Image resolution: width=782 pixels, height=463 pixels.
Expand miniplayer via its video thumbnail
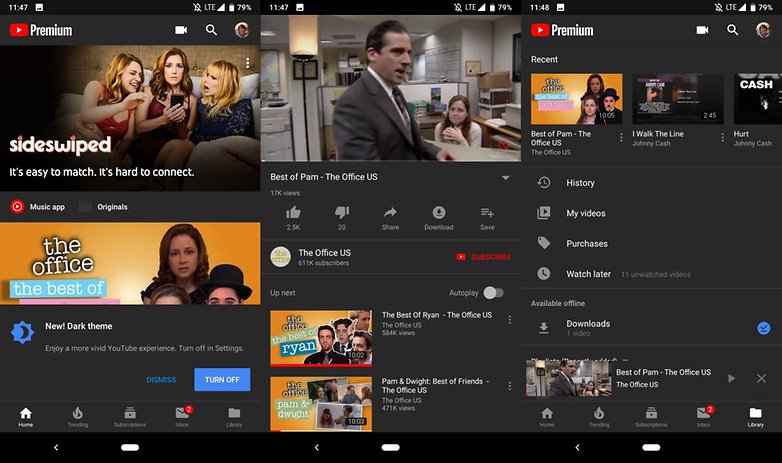(x=568, y=378)
